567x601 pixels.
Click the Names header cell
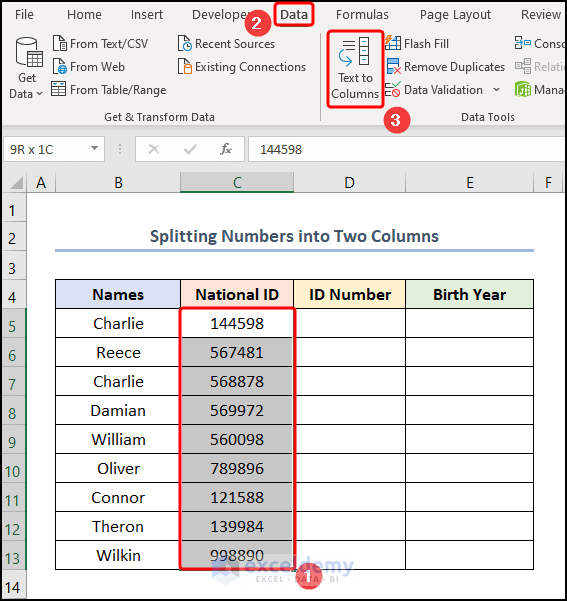pos(118,294)
